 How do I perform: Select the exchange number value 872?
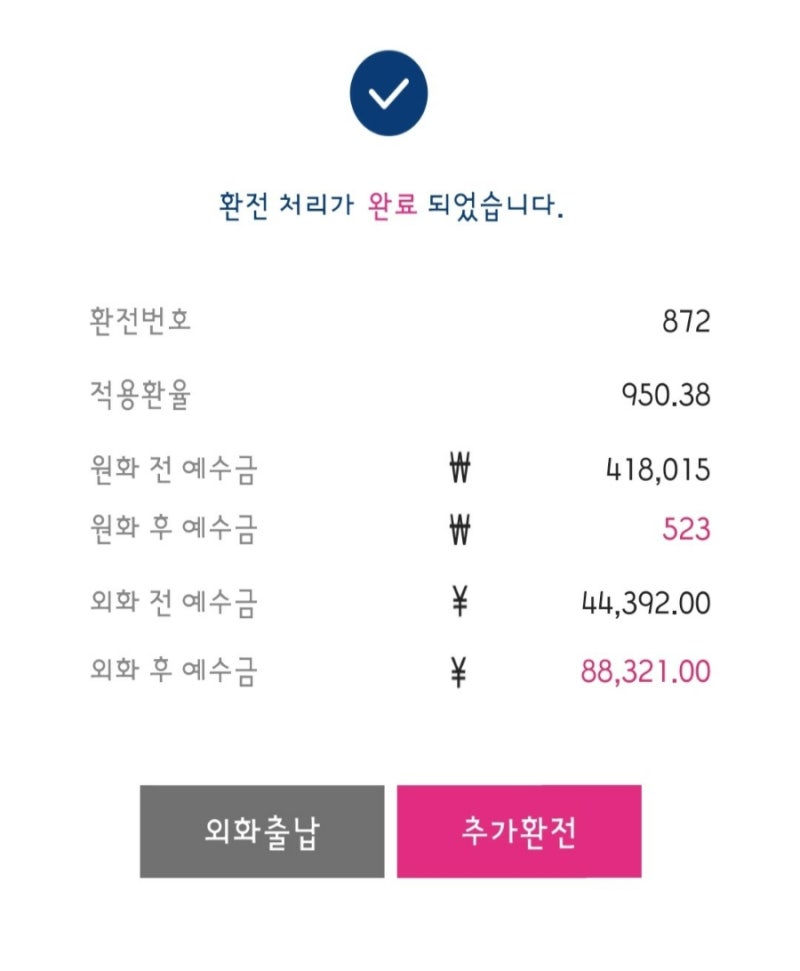pyautogui.click(x=686, y=321)
